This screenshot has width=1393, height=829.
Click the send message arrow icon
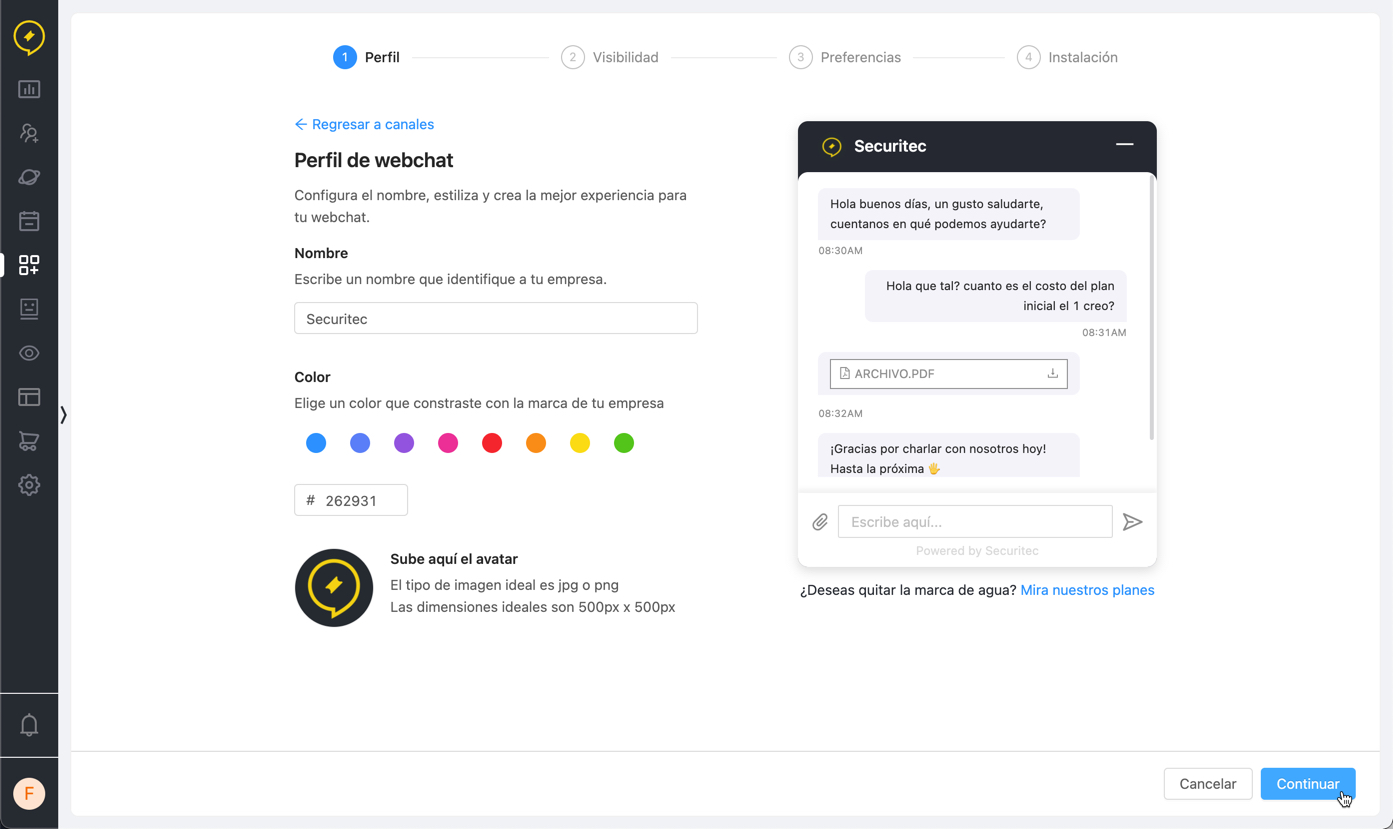point(1132,522)
